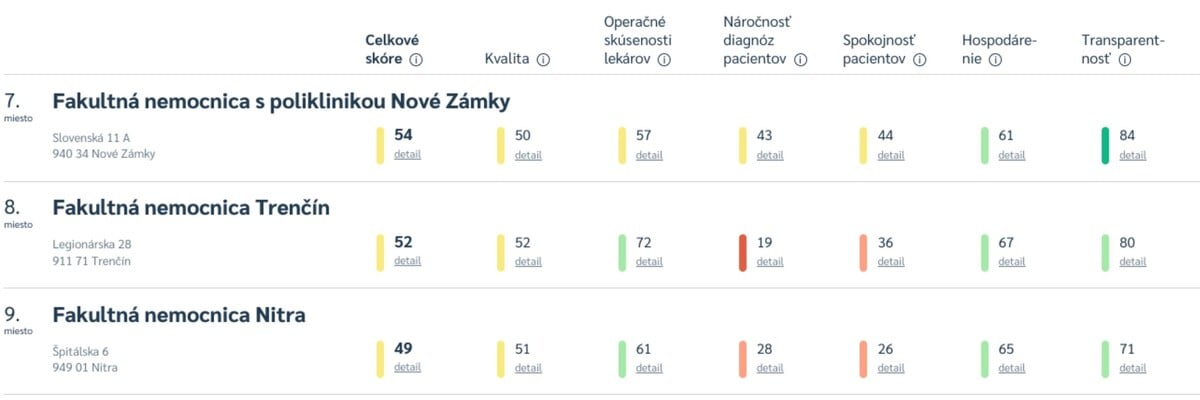Viewport: 1200px width, 400px height.
Task: Click info icon beside Kvalita header
Action: (543, 60)
